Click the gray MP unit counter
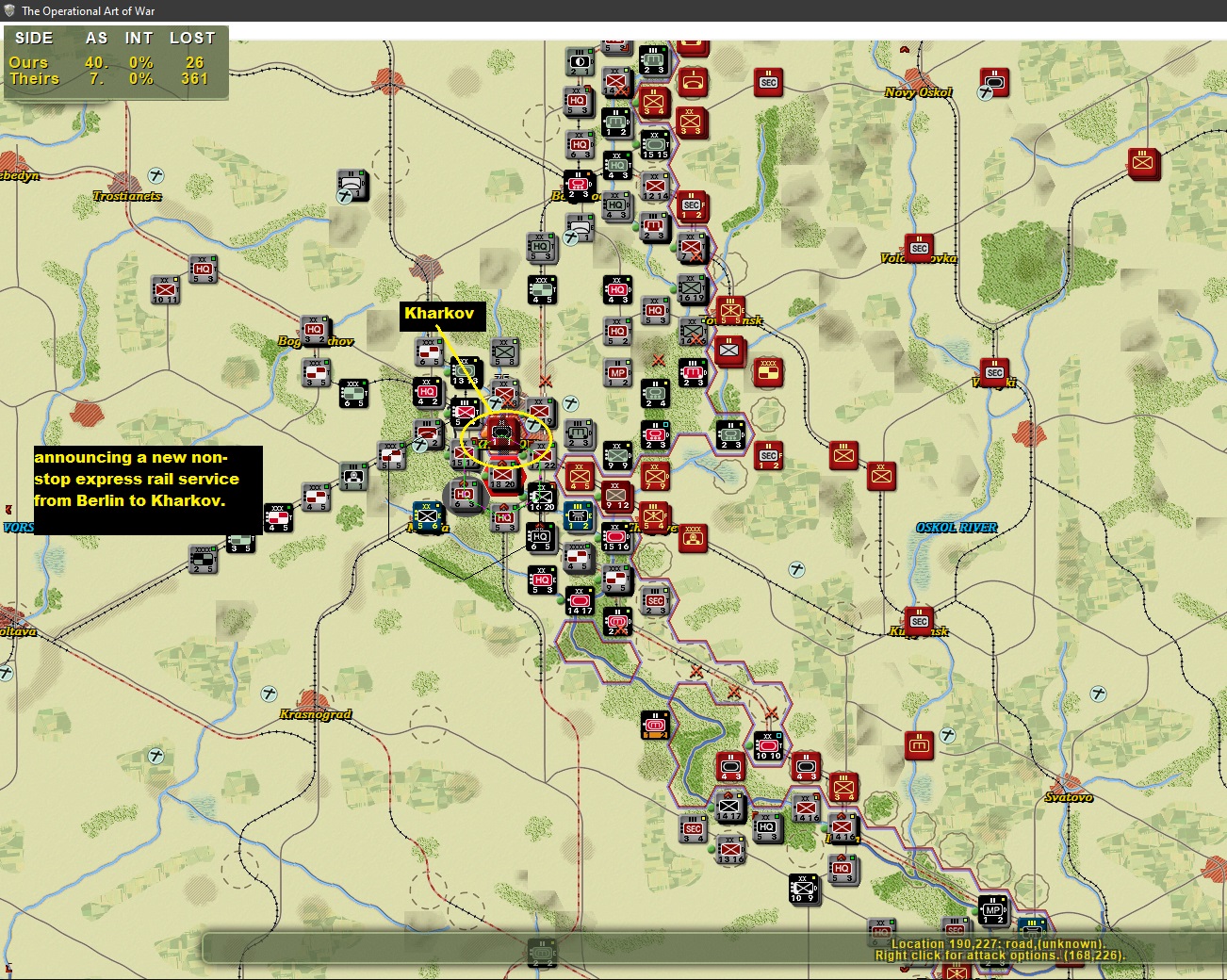Screen dimensions: 1227x980 (x=617, y=372)
